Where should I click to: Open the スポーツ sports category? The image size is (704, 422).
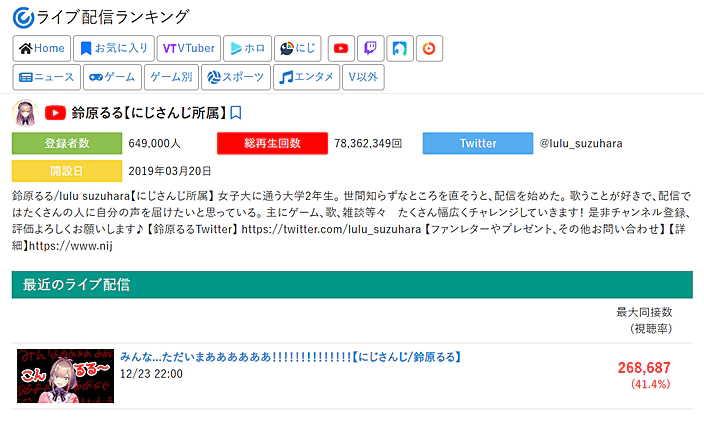pyautogui.click(x=236, y=77)
